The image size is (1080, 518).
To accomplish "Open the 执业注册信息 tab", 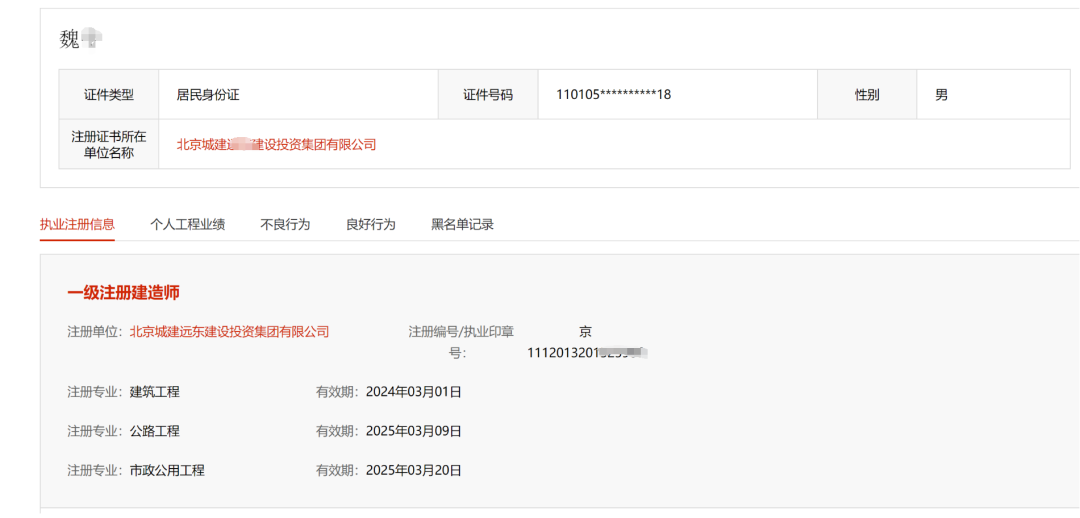I will tap(77, 225).
